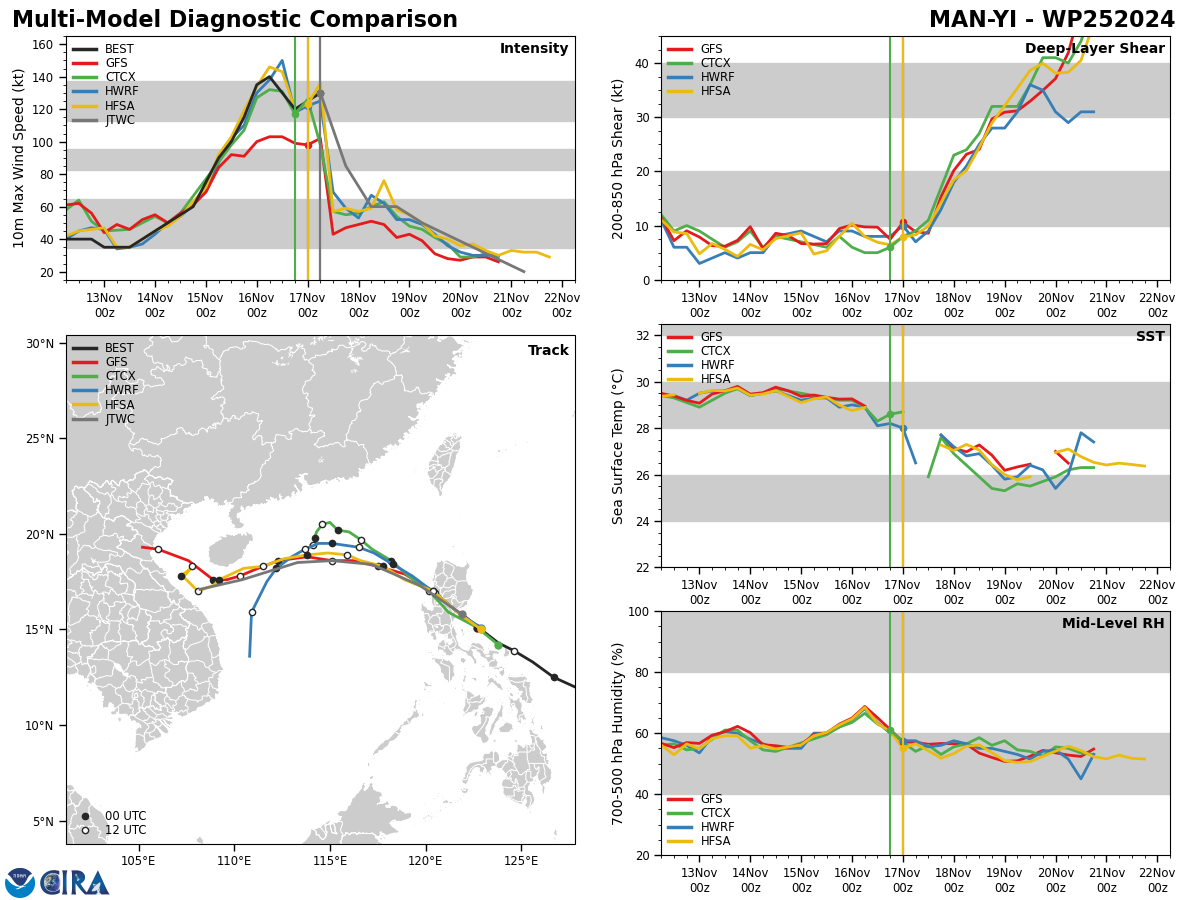Click the 17Nov 00z tick on the Intensity axis
Image resolution: width=1200 pixels, height=900 pixels.
pos(307,306)
